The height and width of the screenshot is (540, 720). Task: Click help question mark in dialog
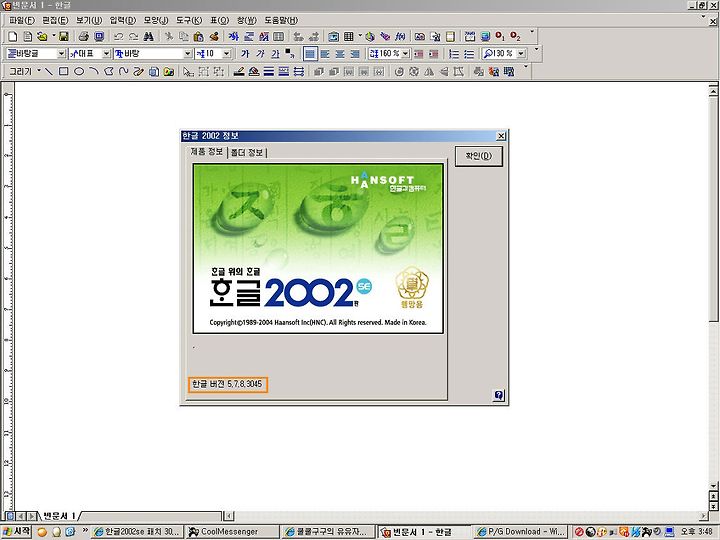click(499, 395)
